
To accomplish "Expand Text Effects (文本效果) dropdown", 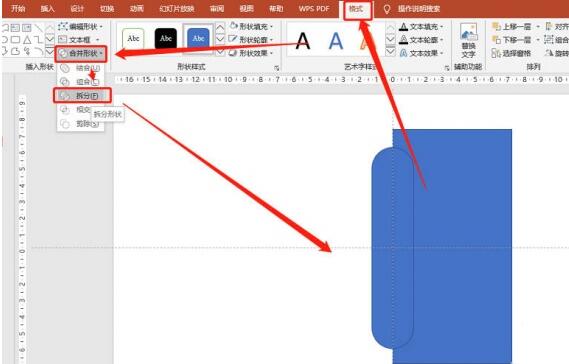I will click(421, 53).
